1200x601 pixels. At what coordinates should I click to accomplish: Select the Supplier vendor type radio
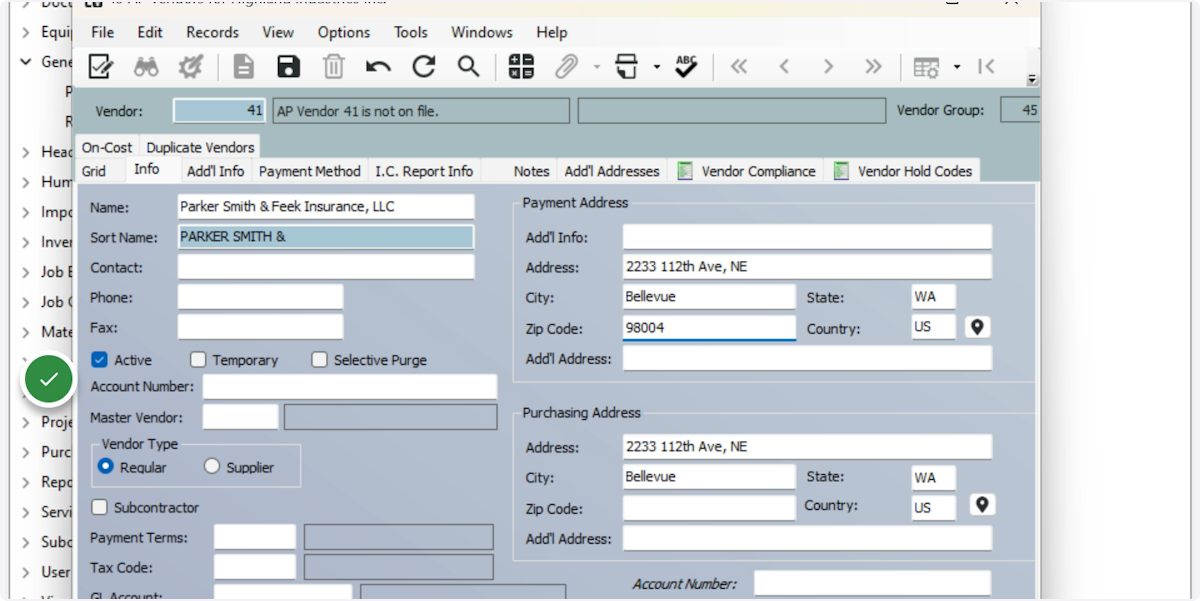point(212,466)
